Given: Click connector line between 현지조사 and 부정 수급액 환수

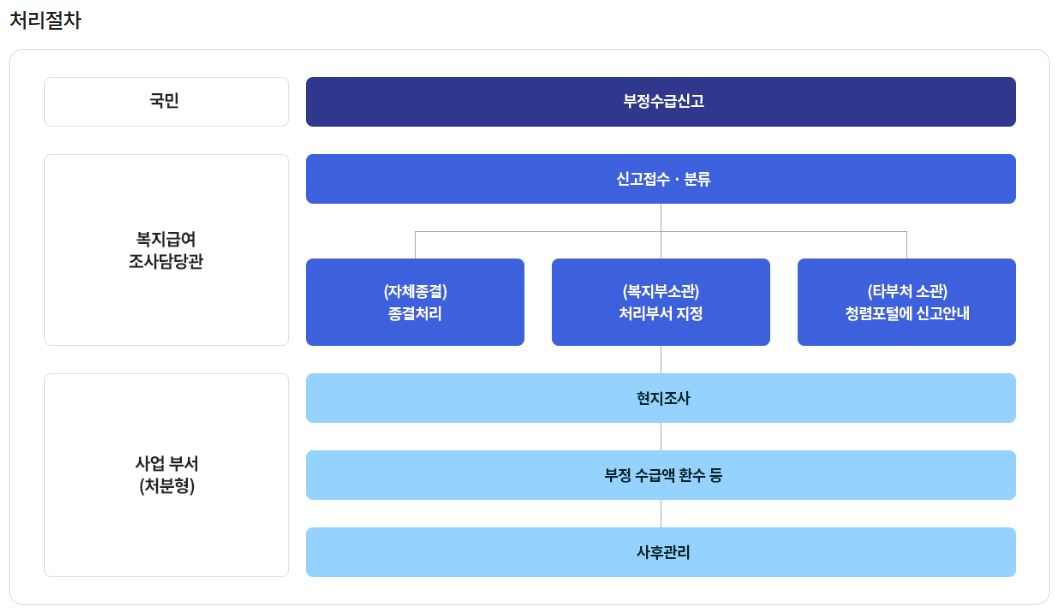Looking at the screenshot, I should coord(661,436).
